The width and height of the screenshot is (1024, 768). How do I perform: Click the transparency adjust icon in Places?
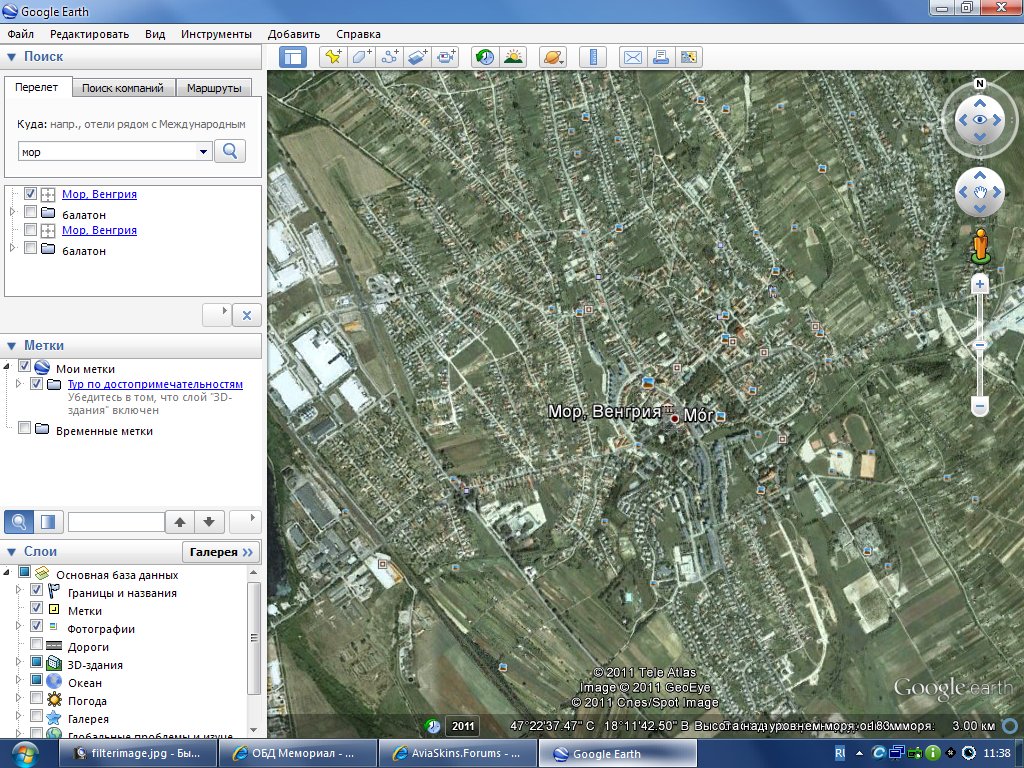click(x=48, y=522)
